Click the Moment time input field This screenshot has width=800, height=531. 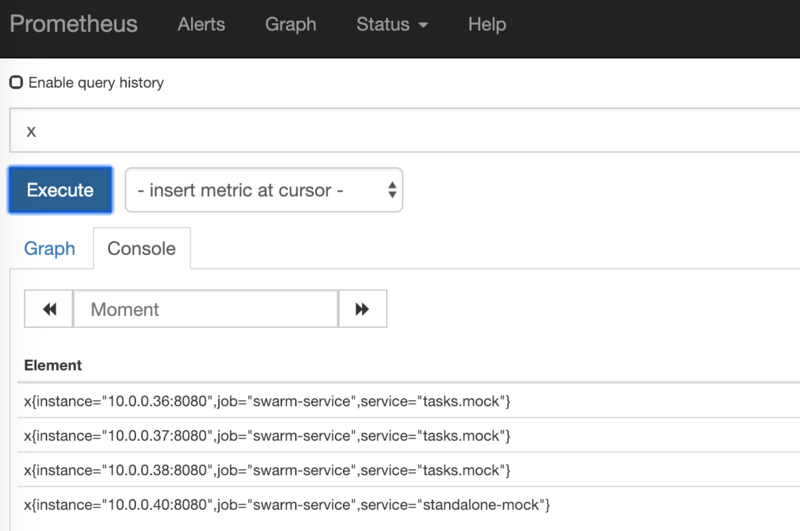click(206, 309)
